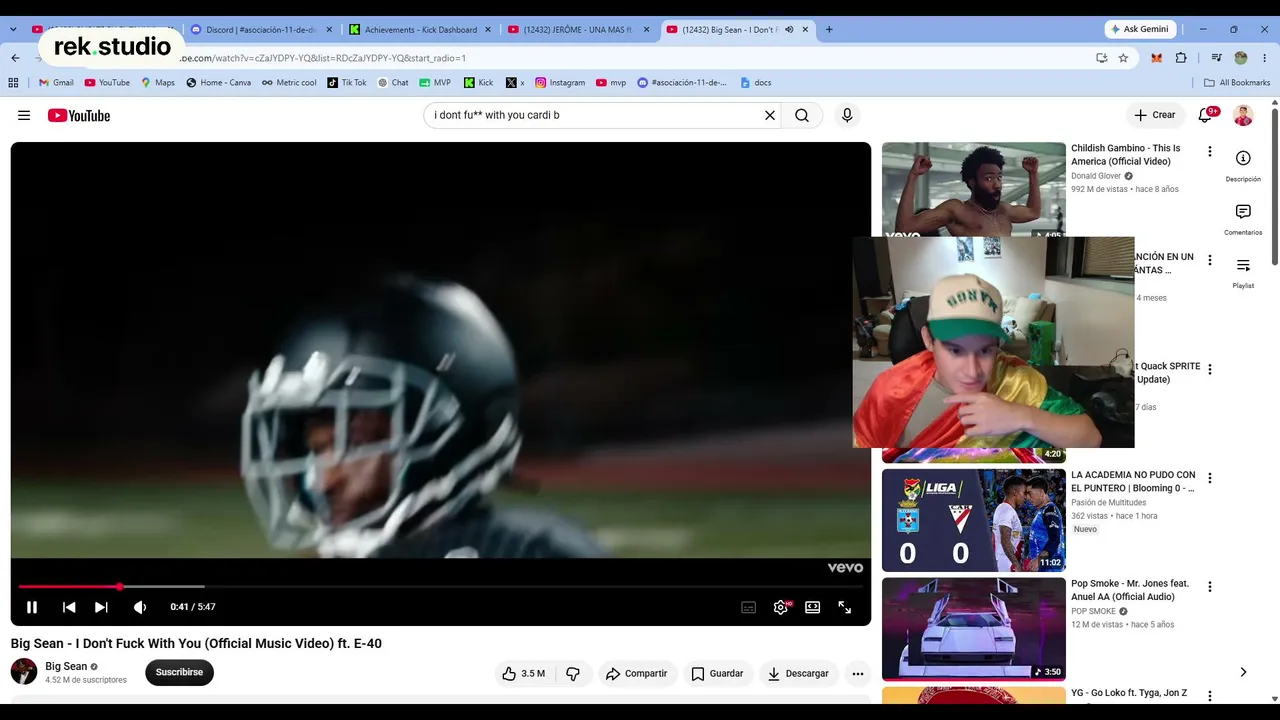
Task: Open options for Childish Gambino video
Action: [1210, 152]
